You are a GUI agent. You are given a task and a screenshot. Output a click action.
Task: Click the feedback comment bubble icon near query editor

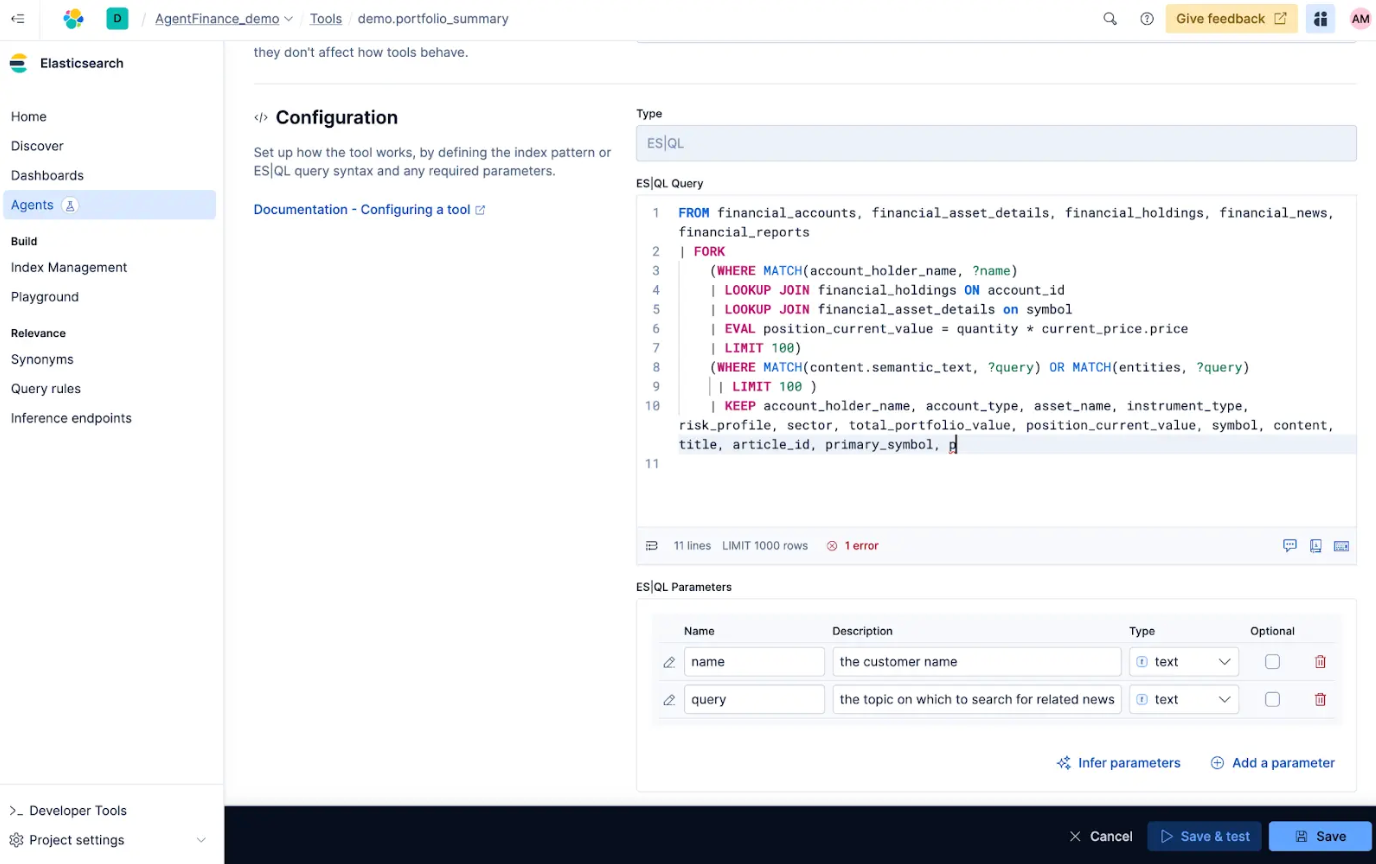pyautogui.click(x=1290, y=545)
